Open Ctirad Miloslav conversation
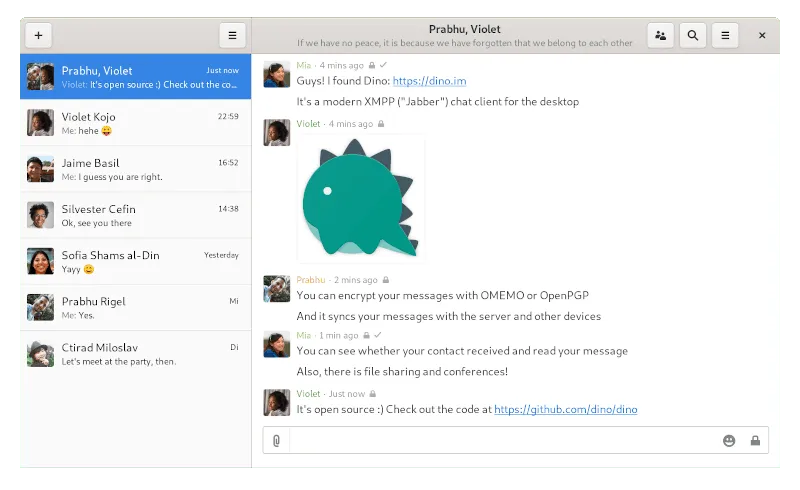The width and height of the screenshot is (800, 490). [136, 354]
